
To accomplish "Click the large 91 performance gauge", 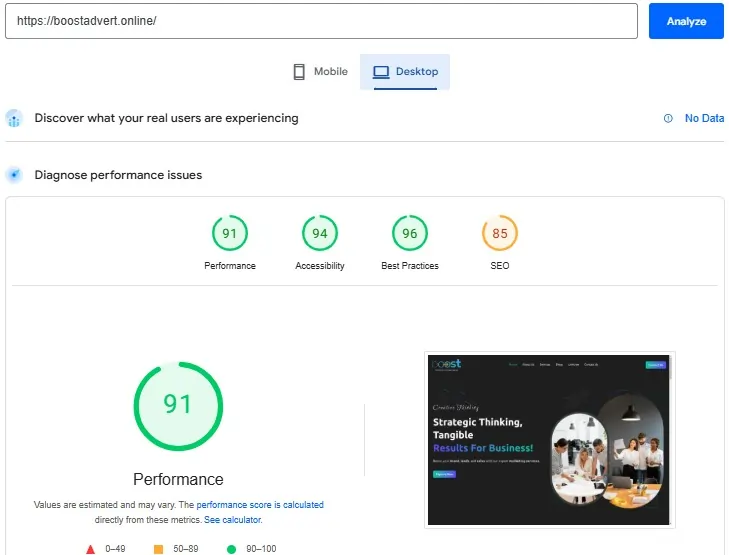I will tap(178, 406).
